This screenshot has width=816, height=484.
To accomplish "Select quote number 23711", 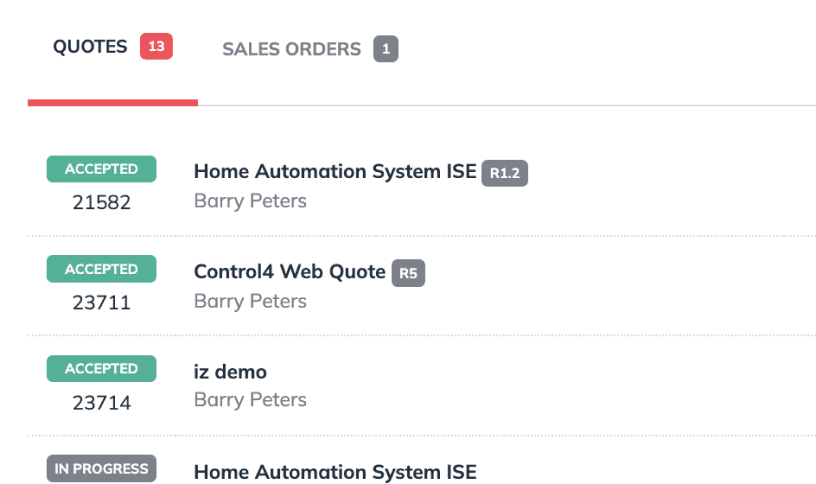I will 101,302.
